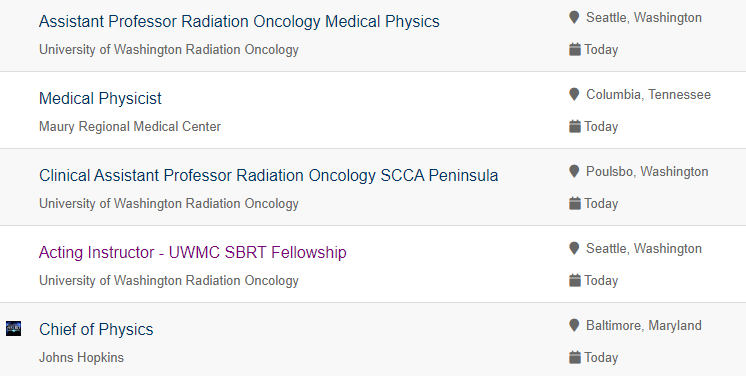Viewport: 746px width, 376px height.
Task: Click the location pin beside Poulsbo, Washington
Action: click(x=574, y=172)
